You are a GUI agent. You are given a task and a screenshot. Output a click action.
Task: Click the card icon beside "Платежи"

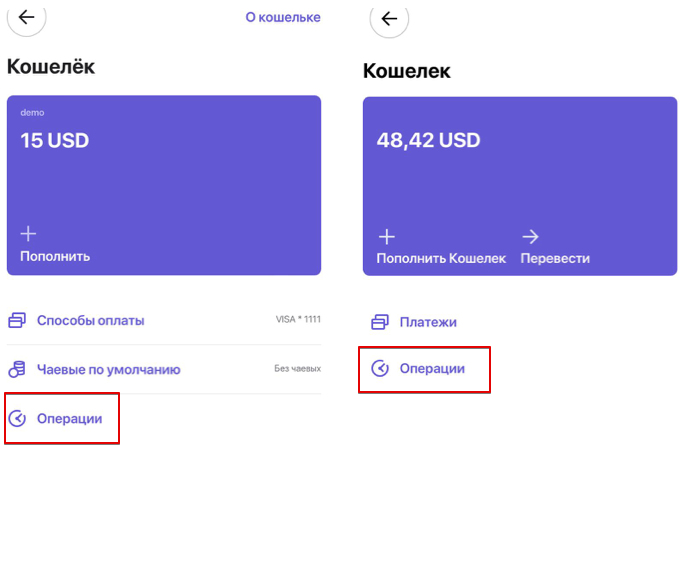(x=380, y=322)
